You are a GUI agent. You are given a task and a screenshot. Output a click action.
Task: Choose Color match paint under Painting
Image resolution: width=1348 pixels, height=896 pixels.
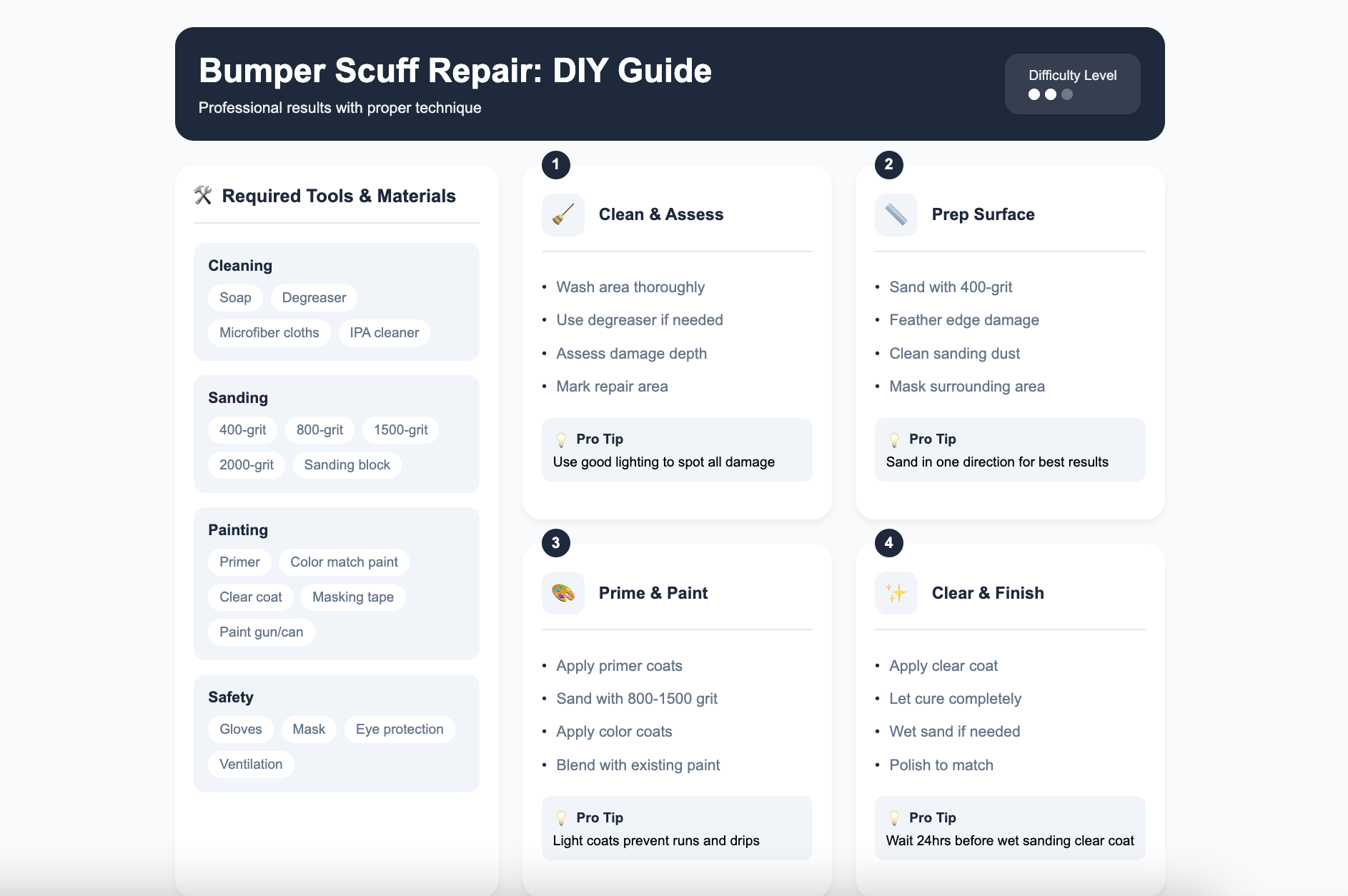(x=344, y=562)
